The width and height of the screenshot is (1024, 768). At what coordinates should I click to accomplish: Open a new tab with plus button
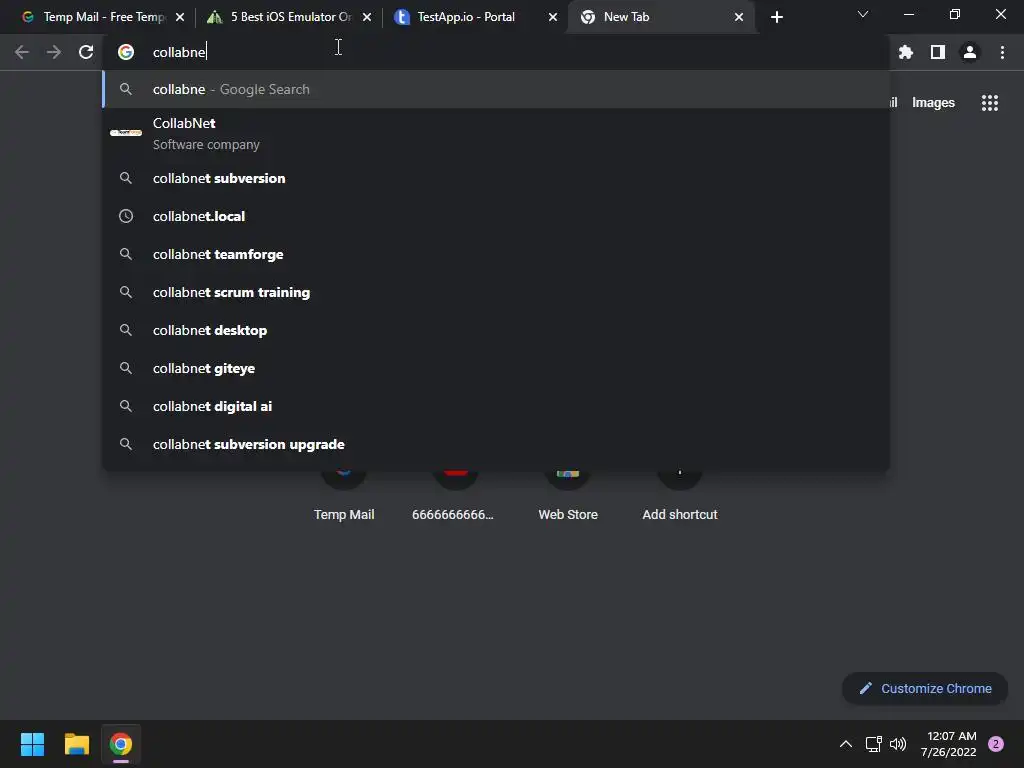point(776,17)
